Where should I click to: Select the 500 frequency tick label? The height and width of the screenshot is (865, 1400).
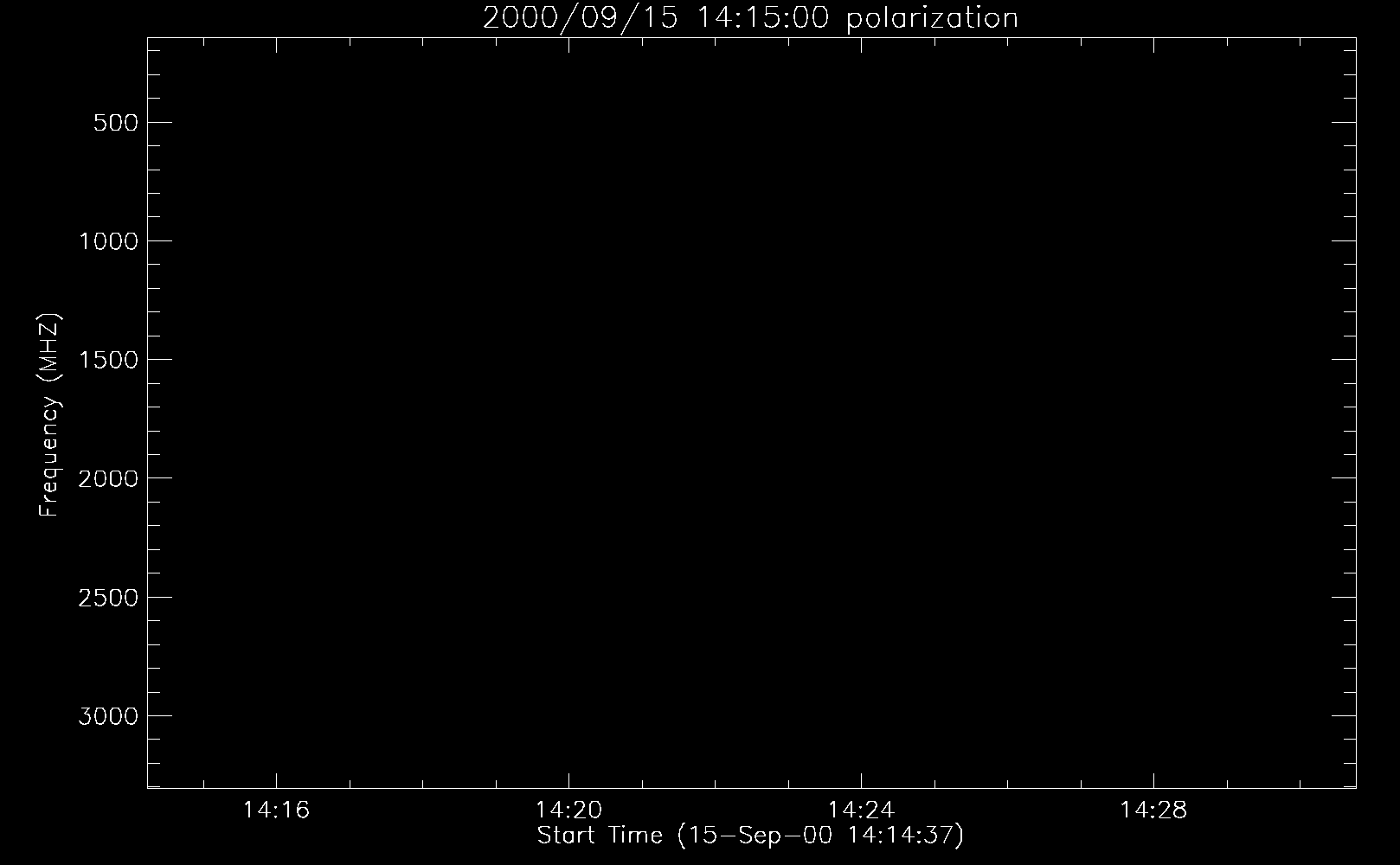pyautogui.click(x=115, y=123)
